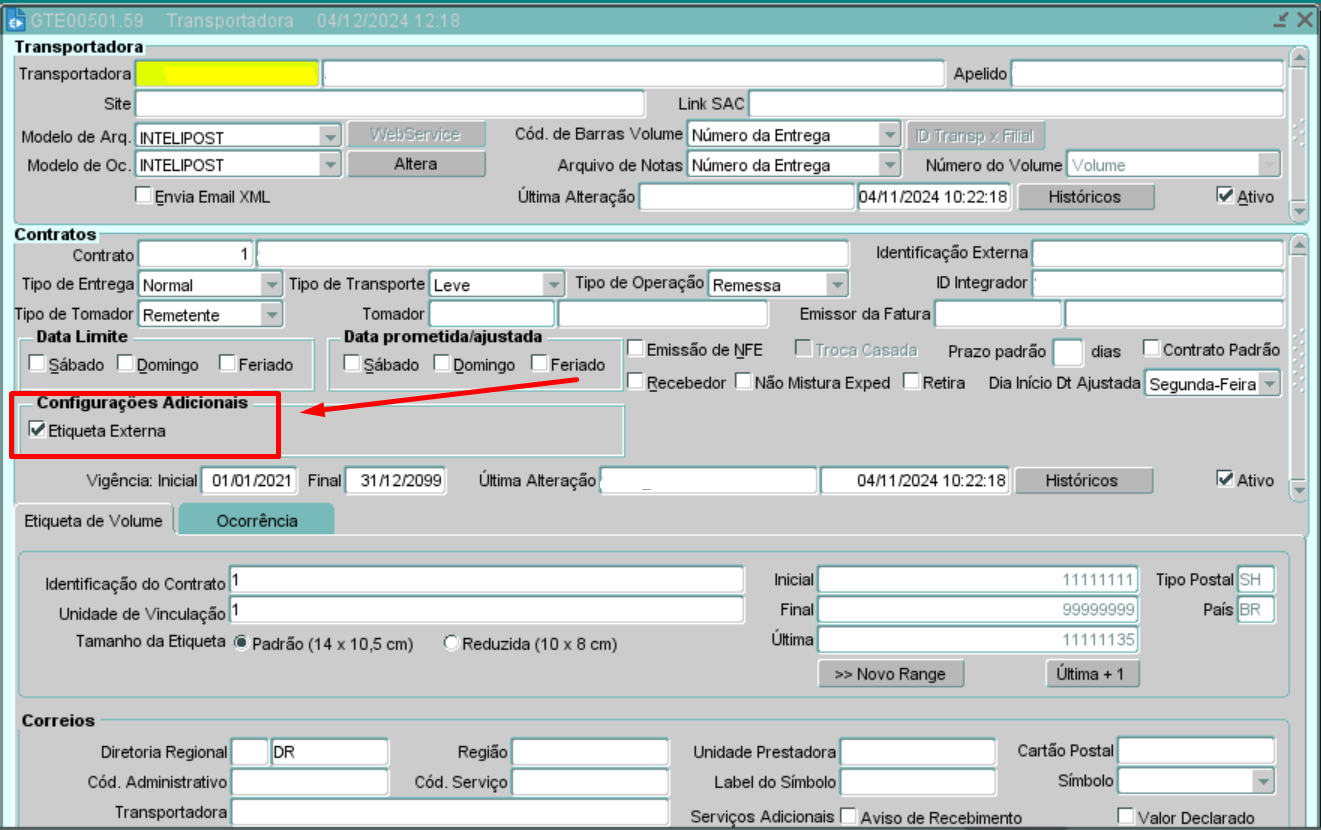Click the minimize window icon in title bar
The image size is (1321, 830).
(1281, 20)
